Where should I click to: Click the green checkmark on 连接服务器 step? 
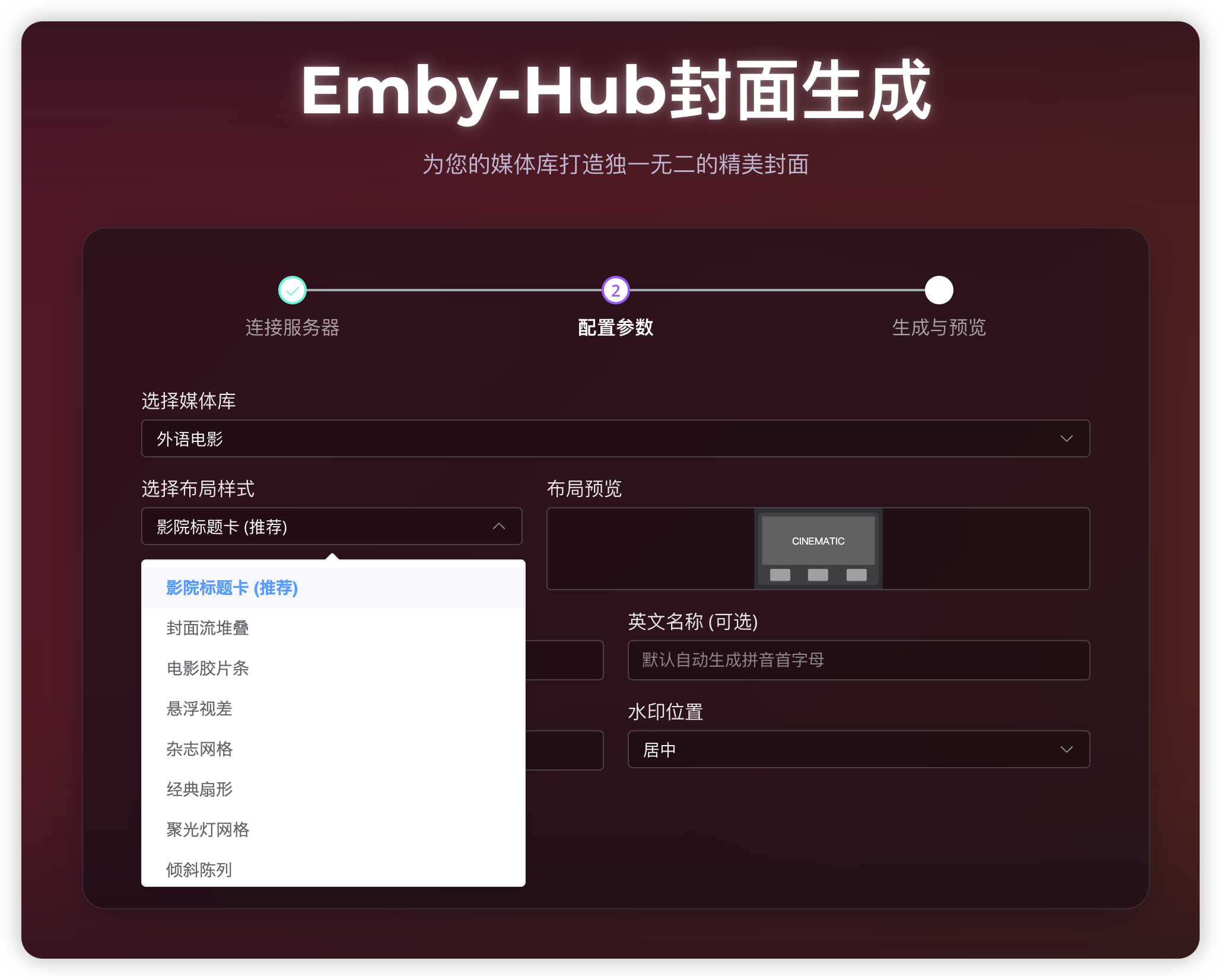tap(291, 290)
